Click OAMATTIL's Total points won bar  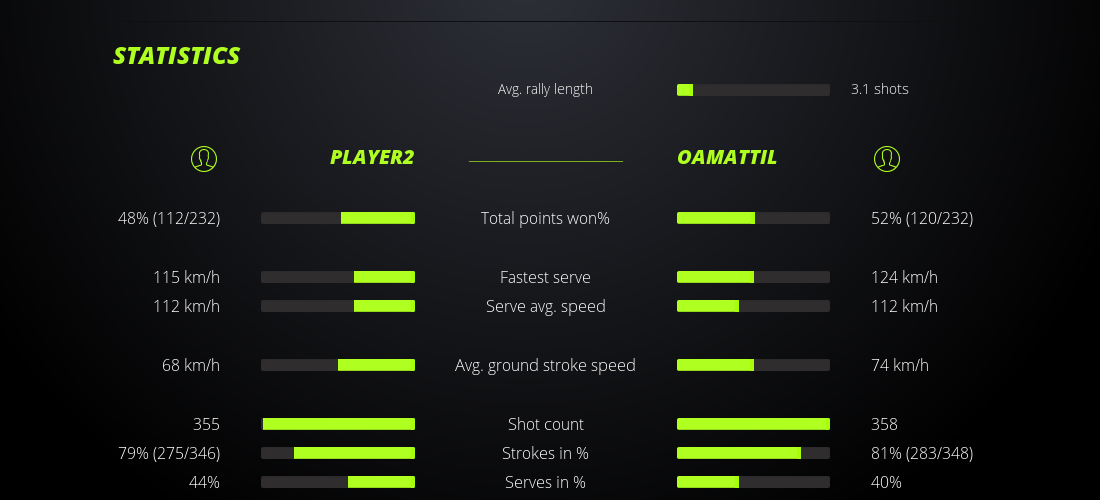[x=753, y=218]
